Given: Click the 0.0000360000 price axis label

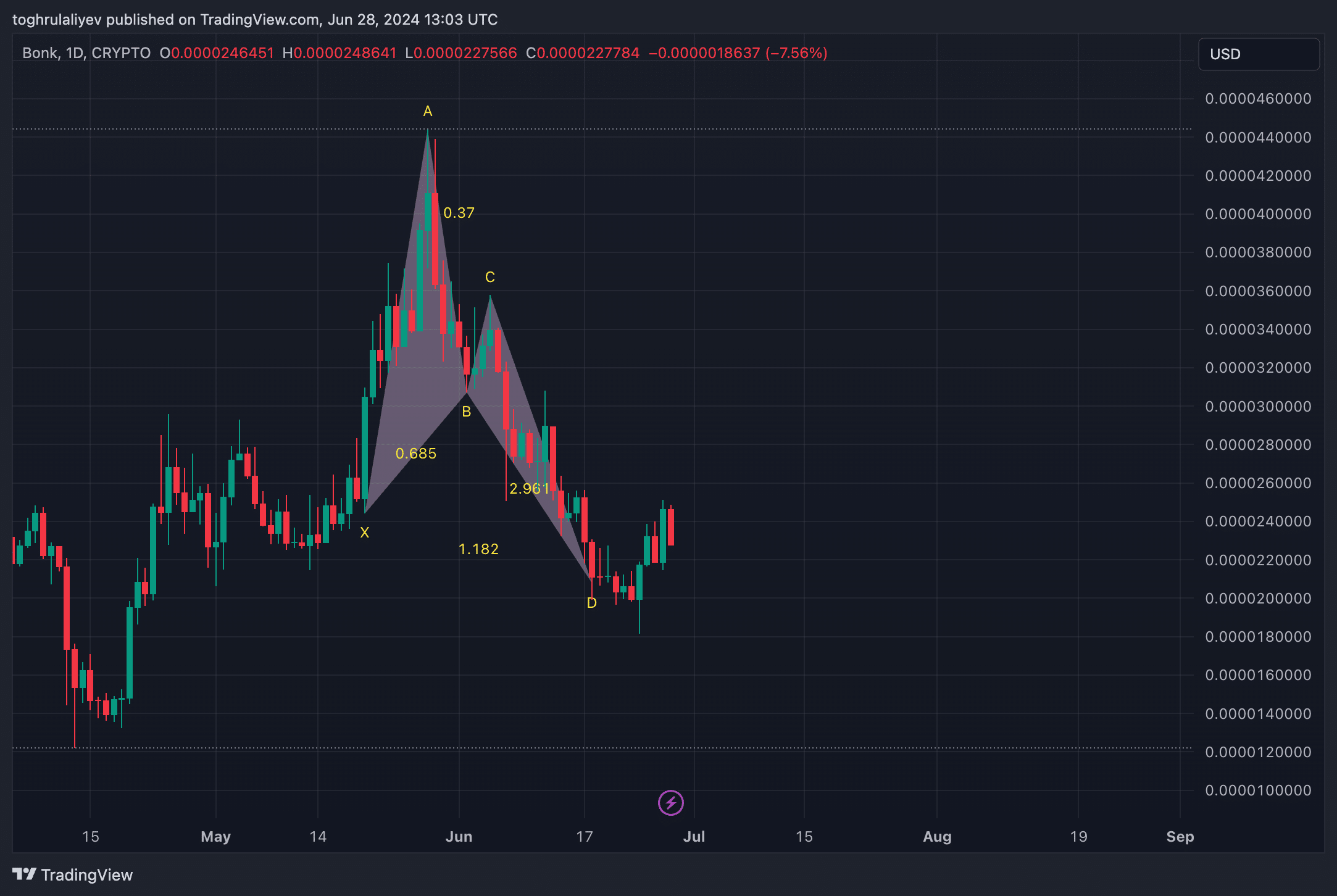Looking at the screenshot, I should click(1259, 291).
